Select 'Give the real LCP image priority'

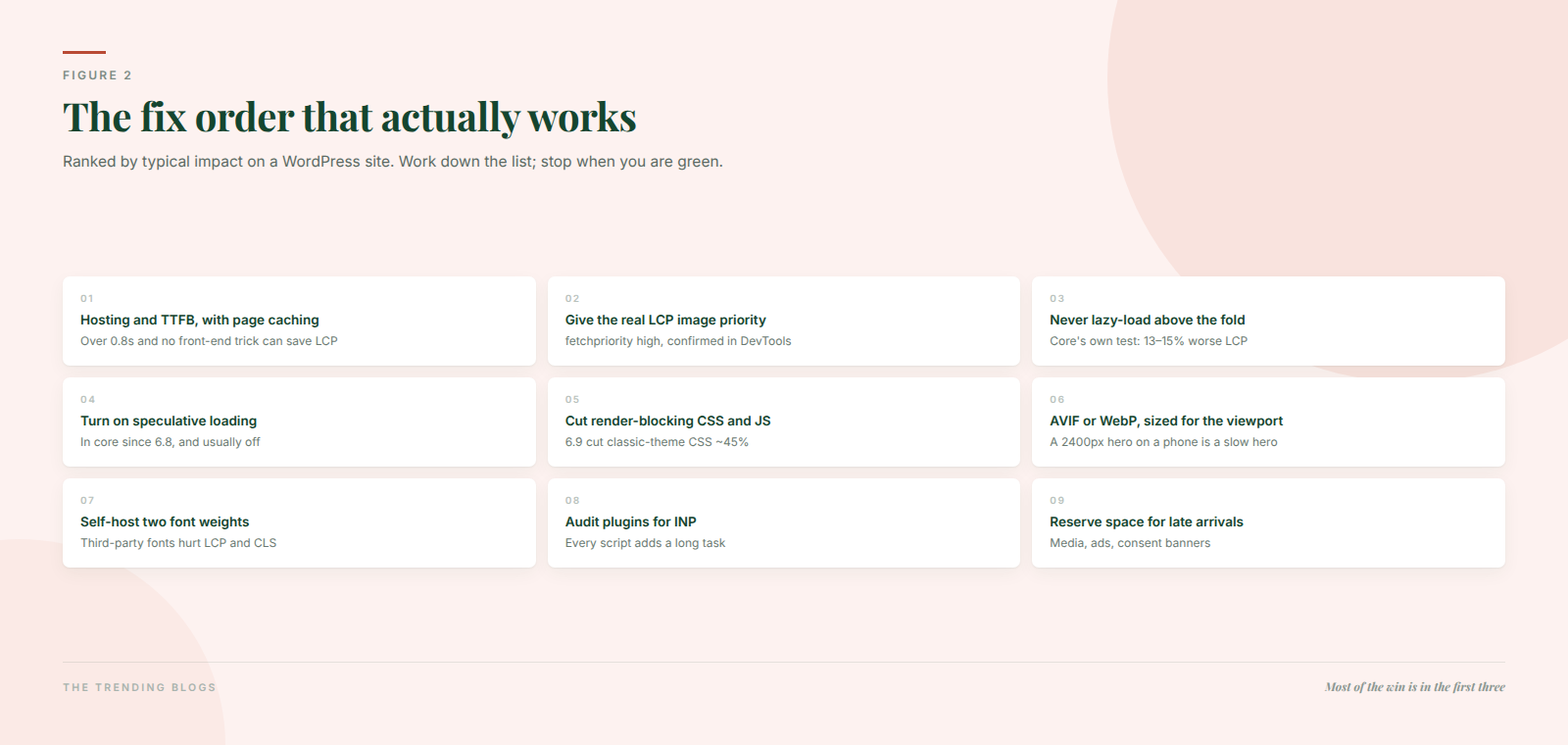coord(665,320)
